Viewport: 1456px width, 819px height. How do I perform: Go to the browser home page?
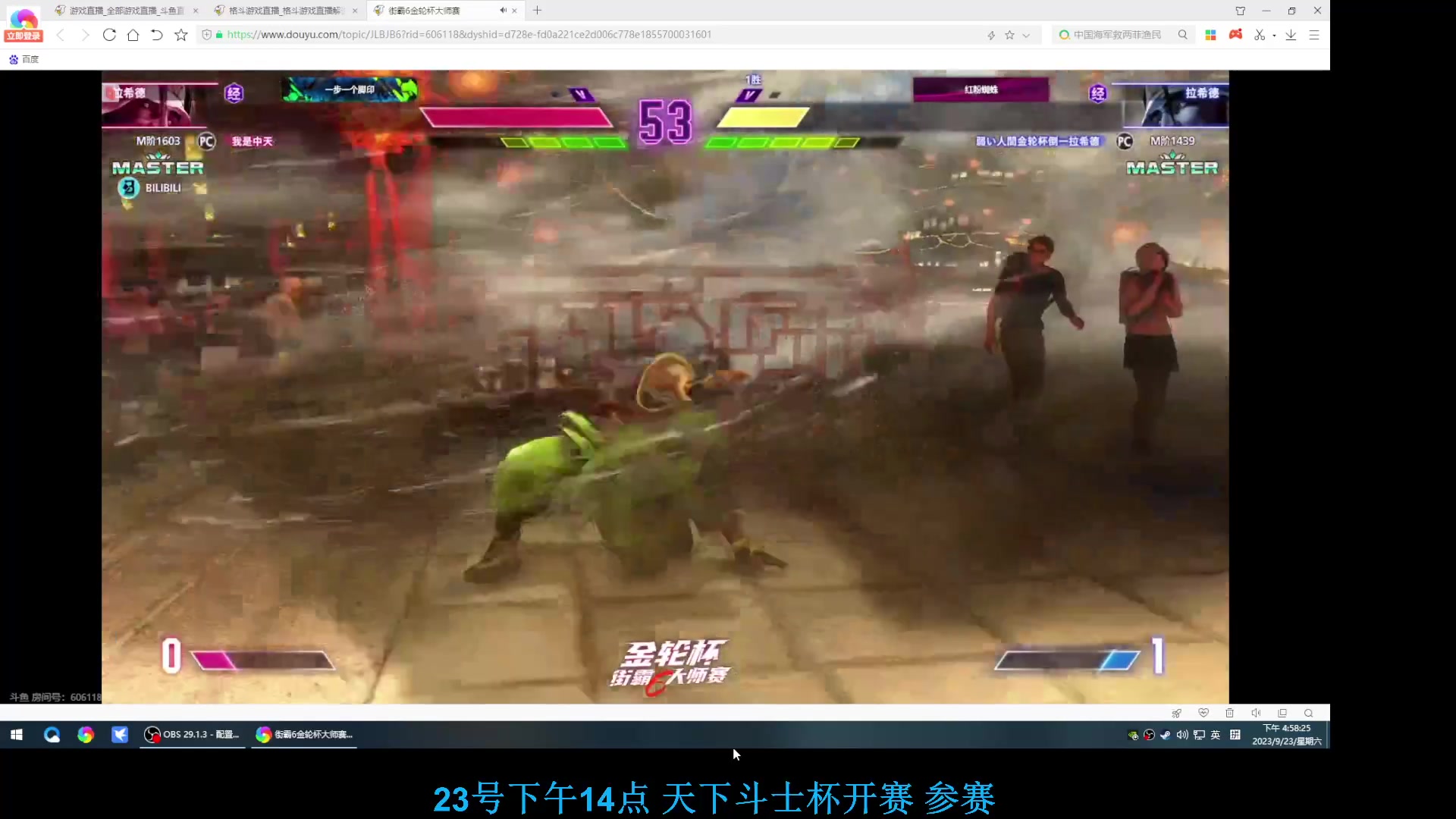coord(133,35)
